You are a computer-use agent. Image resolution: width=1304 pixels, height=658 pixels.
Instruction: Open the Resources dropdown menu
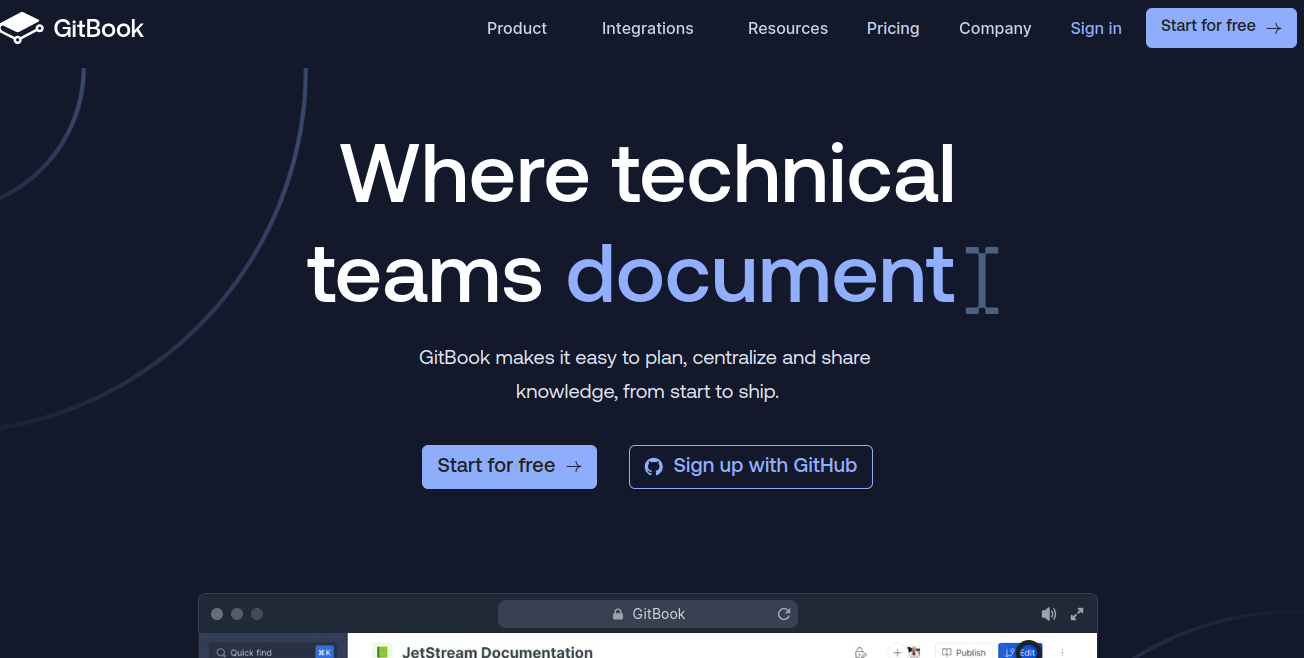788,28
